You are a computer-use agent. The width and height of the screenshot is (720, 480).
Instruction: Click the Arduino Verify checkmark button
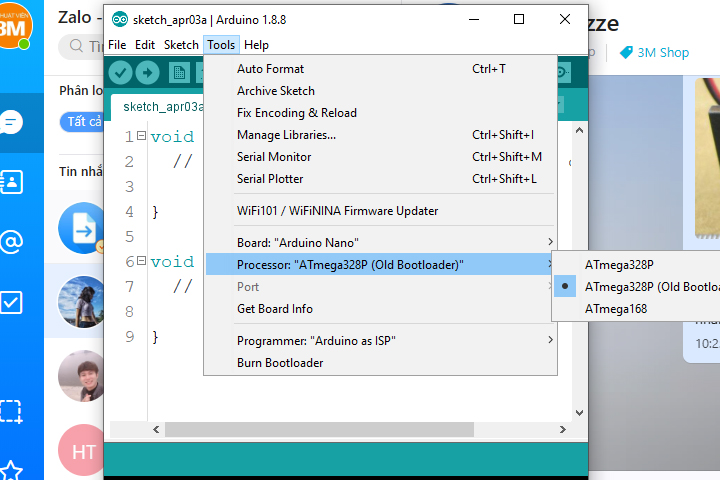coord(120,73)
